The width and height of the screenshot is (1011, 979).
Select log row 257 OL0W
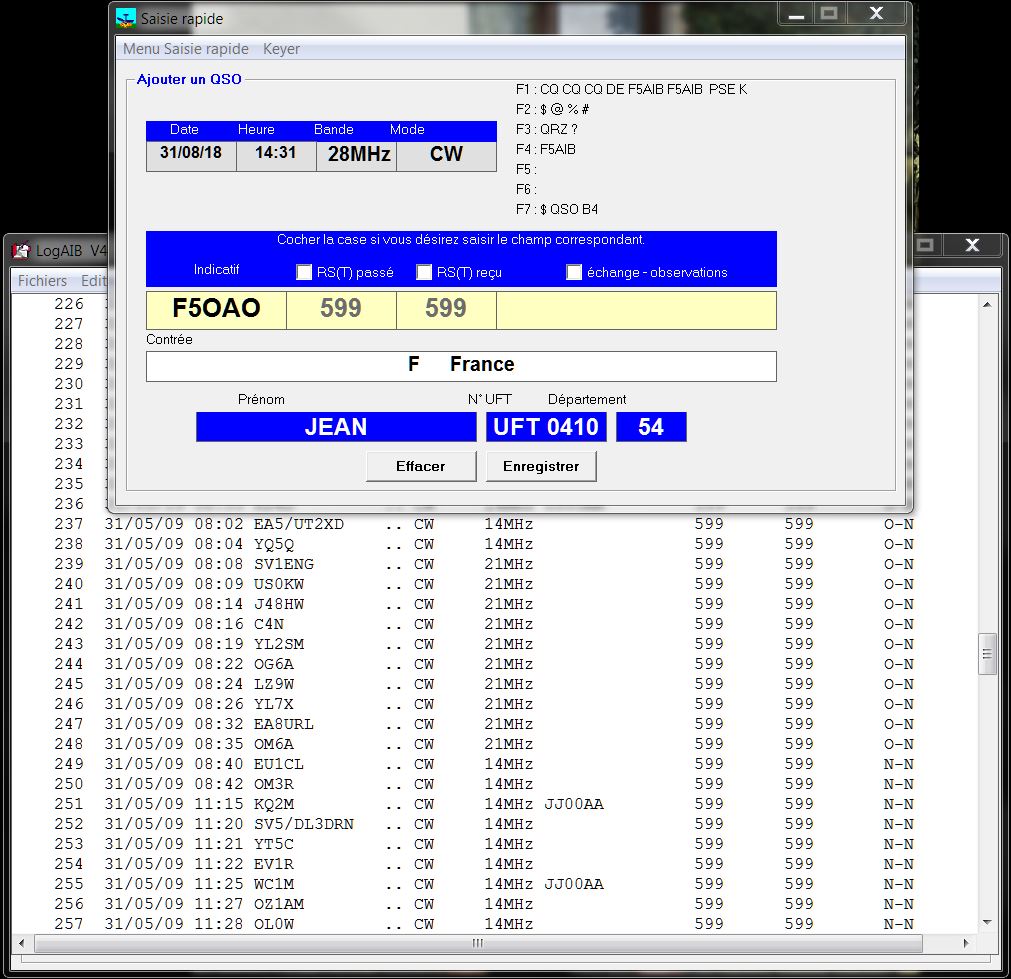click(484, 924)
